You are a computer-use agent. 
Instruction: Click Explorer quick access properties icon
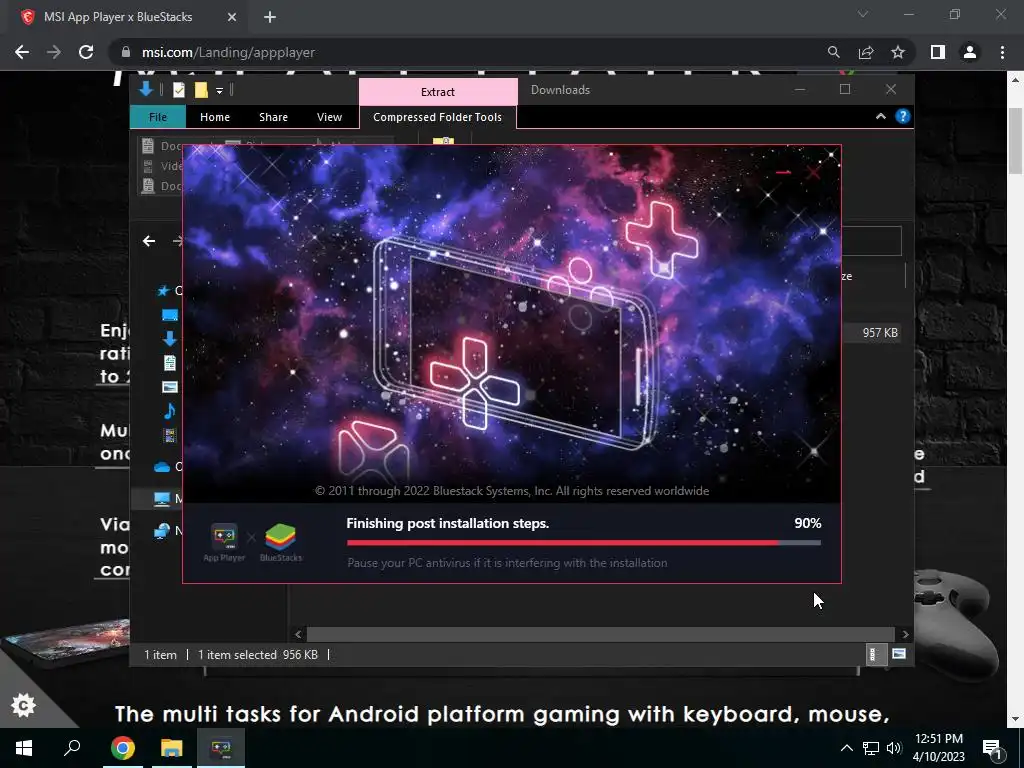[x=179, y=90]
